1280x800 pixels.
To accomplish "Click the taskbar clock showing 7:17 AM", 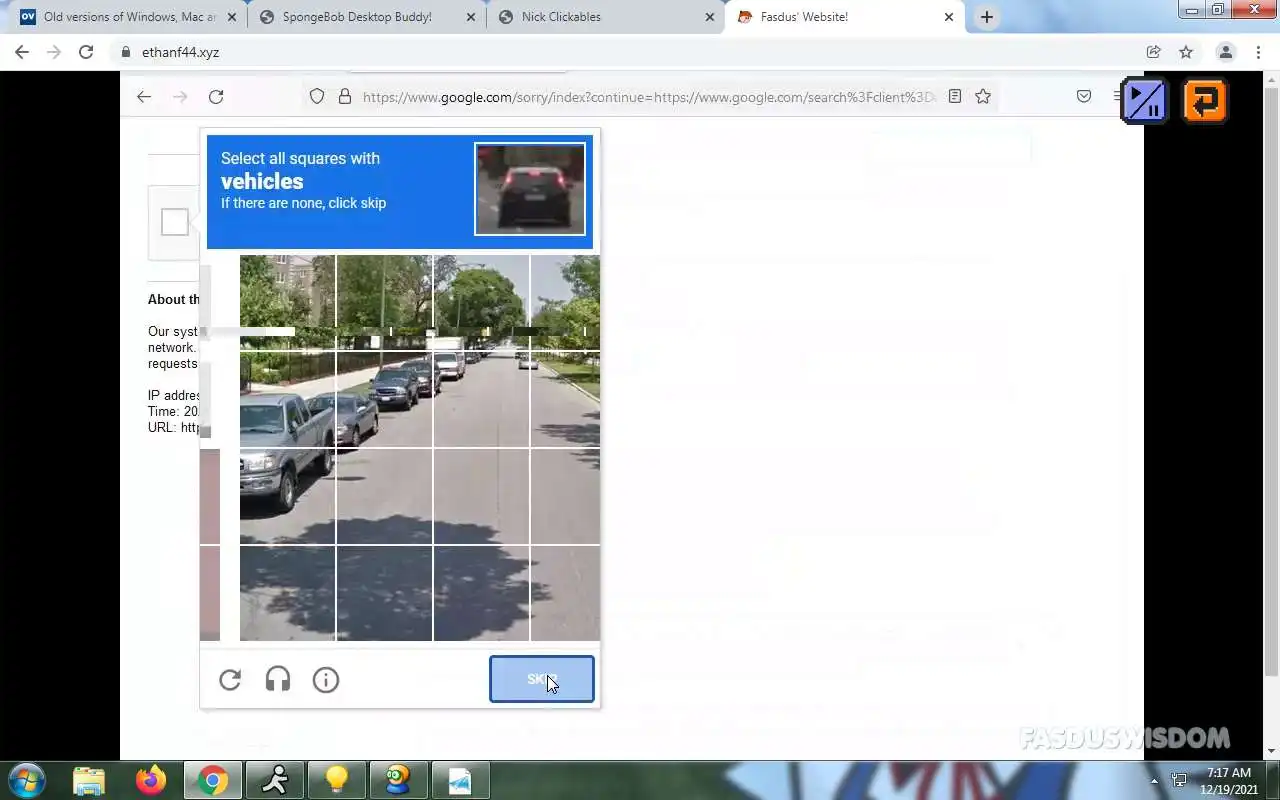I will click(x=1229, y=781).
